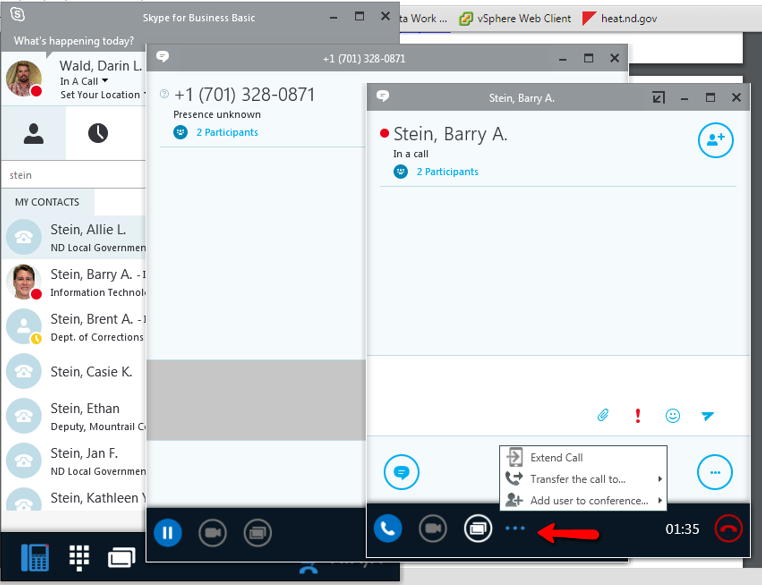Open the In A Call status dropdown
This screenshot has height=585, width=762.
click(84, 81)
